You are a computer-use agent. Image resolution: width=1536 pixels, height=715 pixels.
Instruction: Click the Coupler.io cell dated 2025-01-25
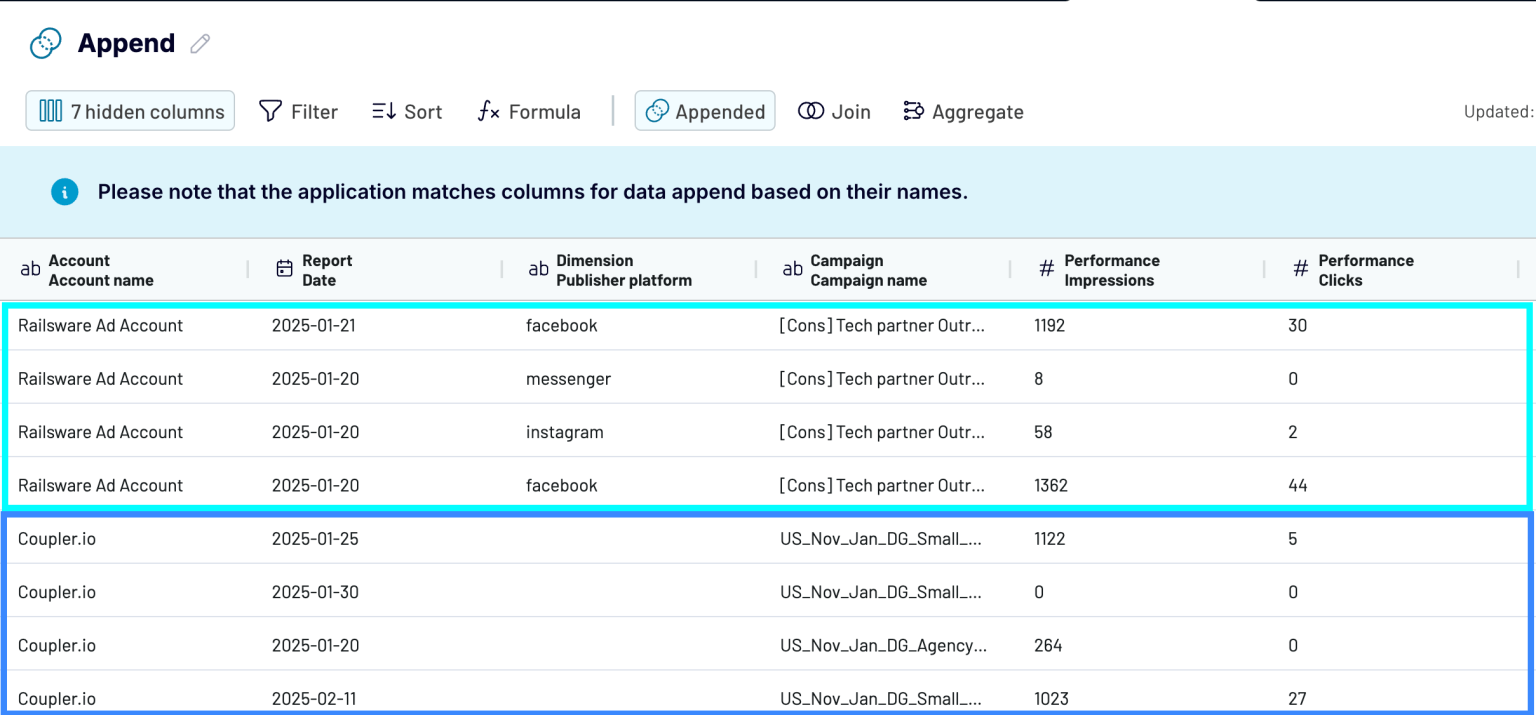pos(57,538)
